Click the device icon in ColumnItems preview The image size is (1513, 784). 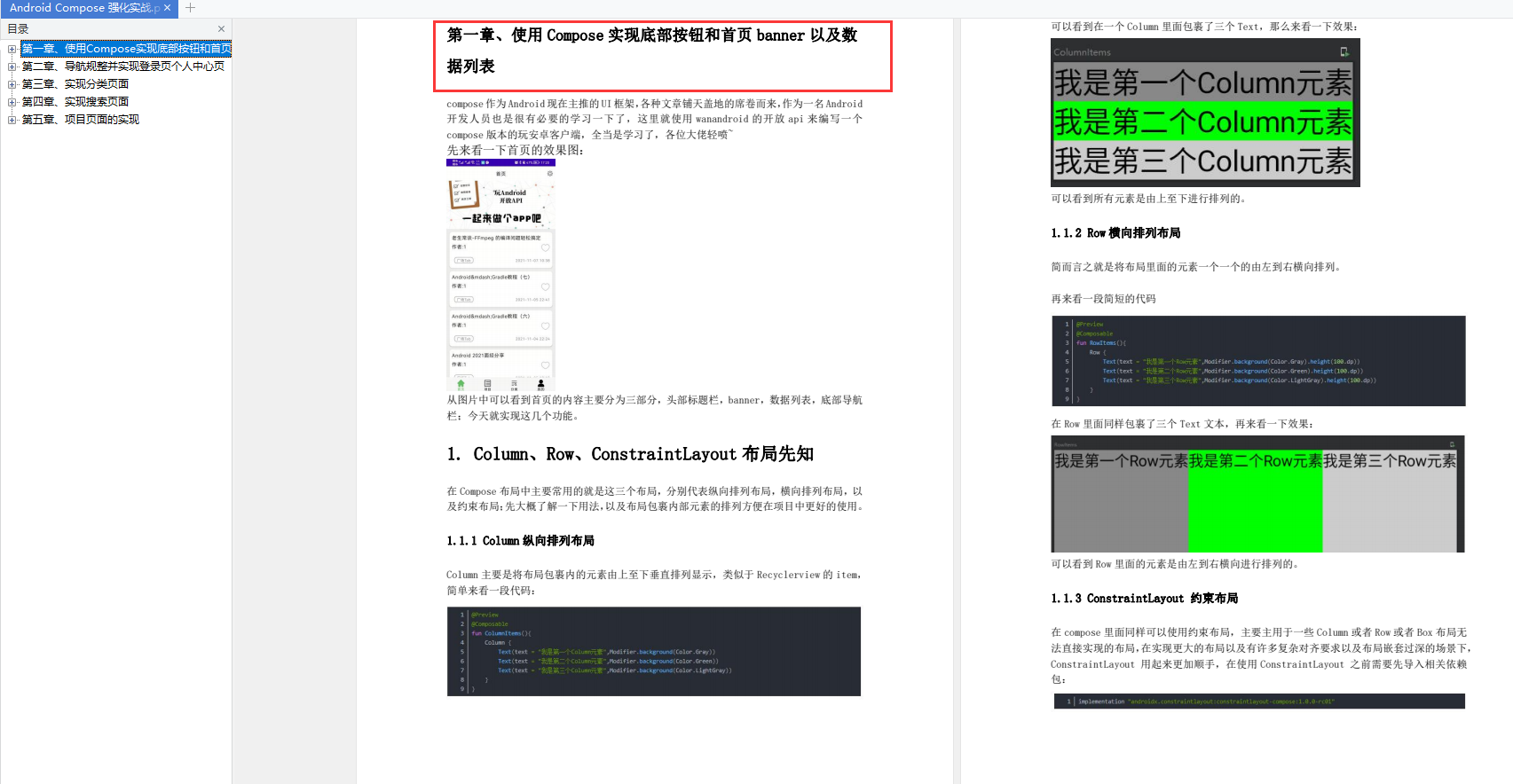click(x=1344, y=52)
